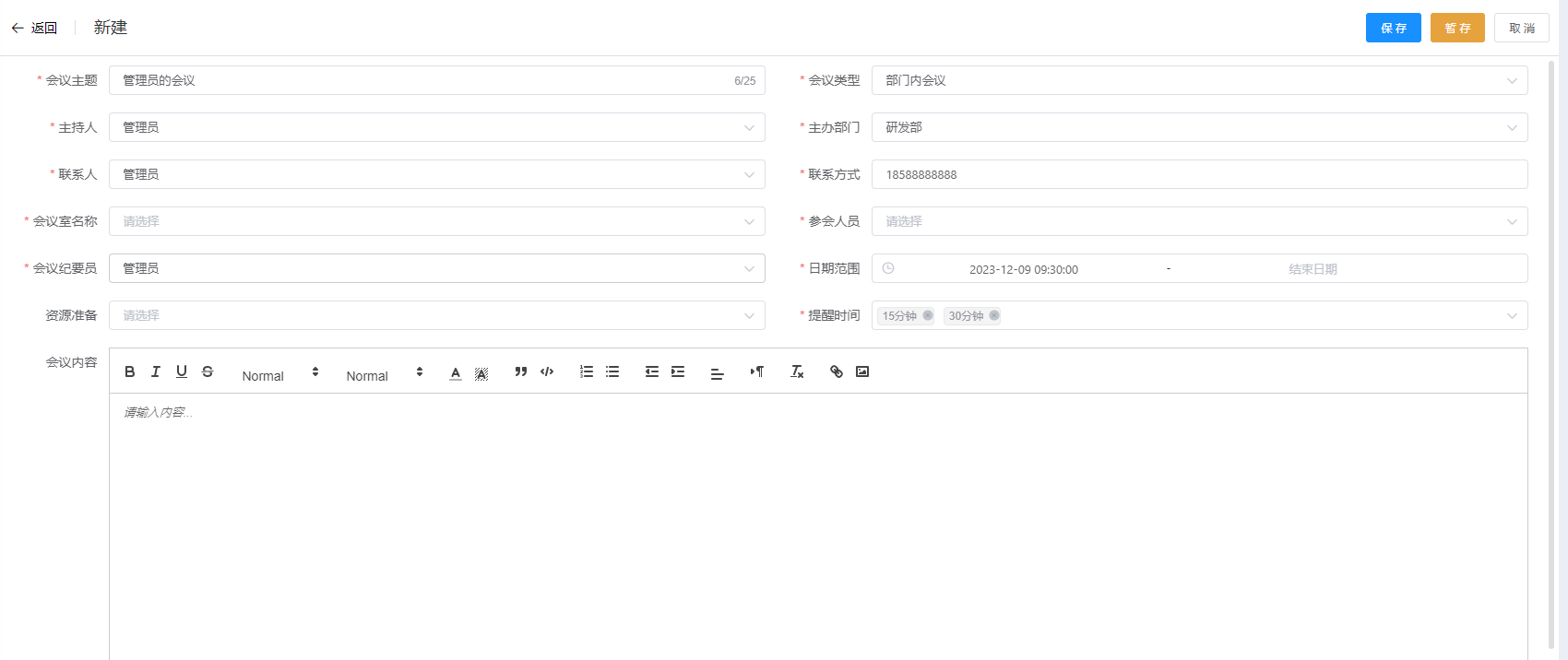Start a bulleted list
Screen dimensions: 1568x660
(612, 371)
